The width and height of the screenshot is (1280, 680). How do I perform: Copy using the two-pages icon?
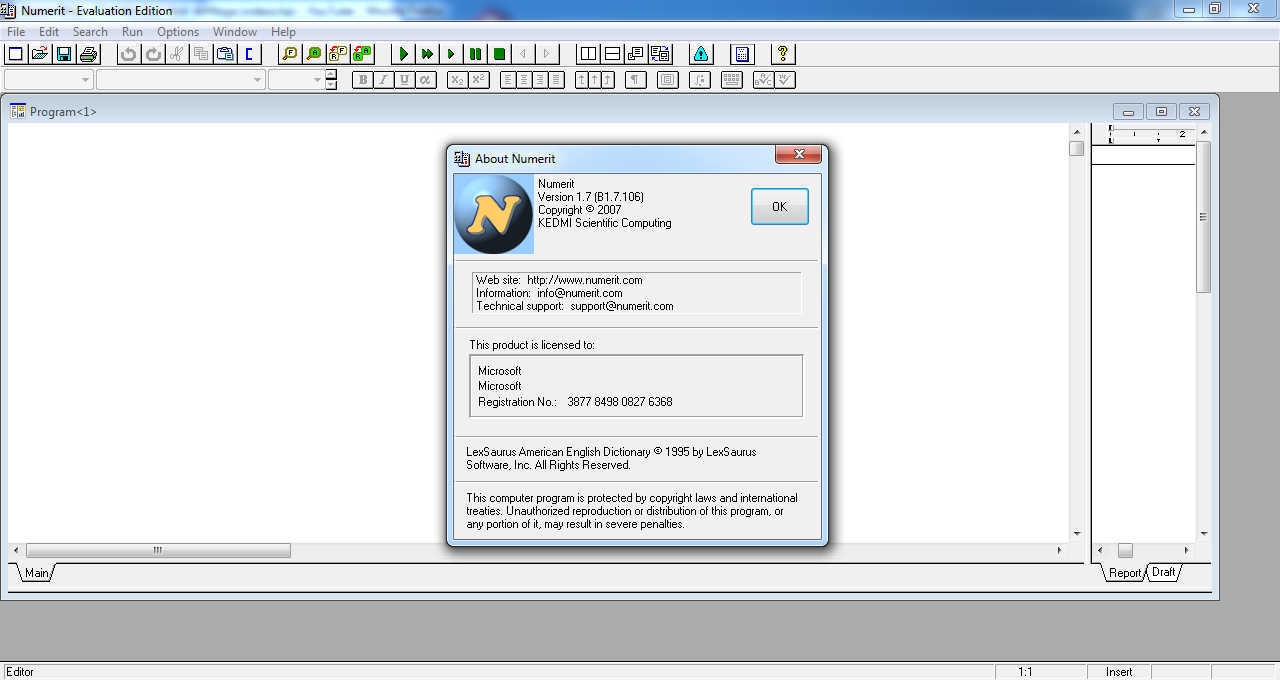pos(201,54)
